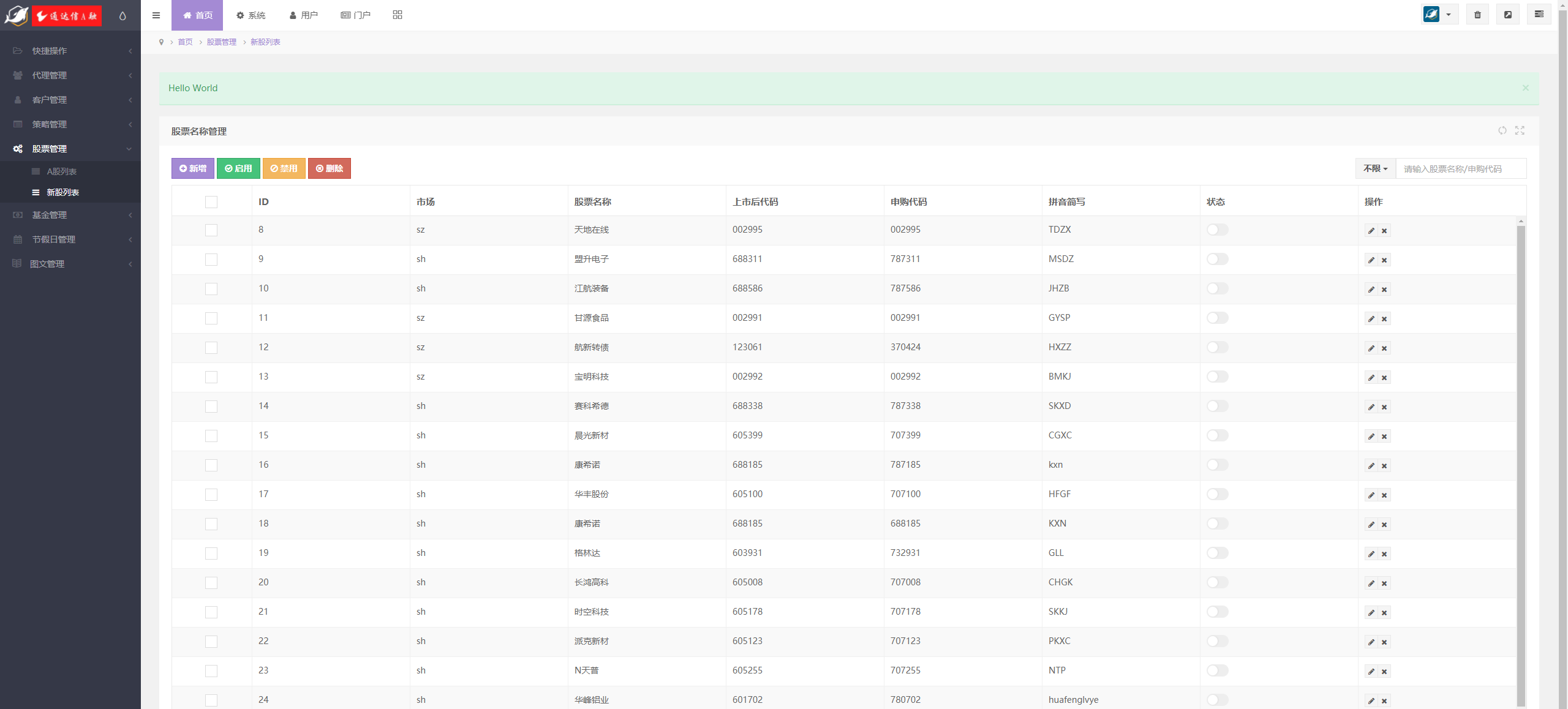Screen dimensions: 1568x709
Task: Toggle status switch for 甘源食品
Action: [x=1217, y=318]
